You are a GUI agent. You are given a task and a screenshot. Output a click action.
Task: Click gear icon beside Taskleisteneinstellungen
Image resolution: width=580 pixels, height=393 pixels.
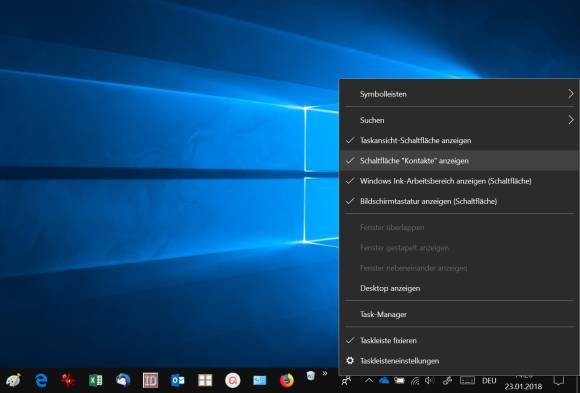tap(350, 360)
